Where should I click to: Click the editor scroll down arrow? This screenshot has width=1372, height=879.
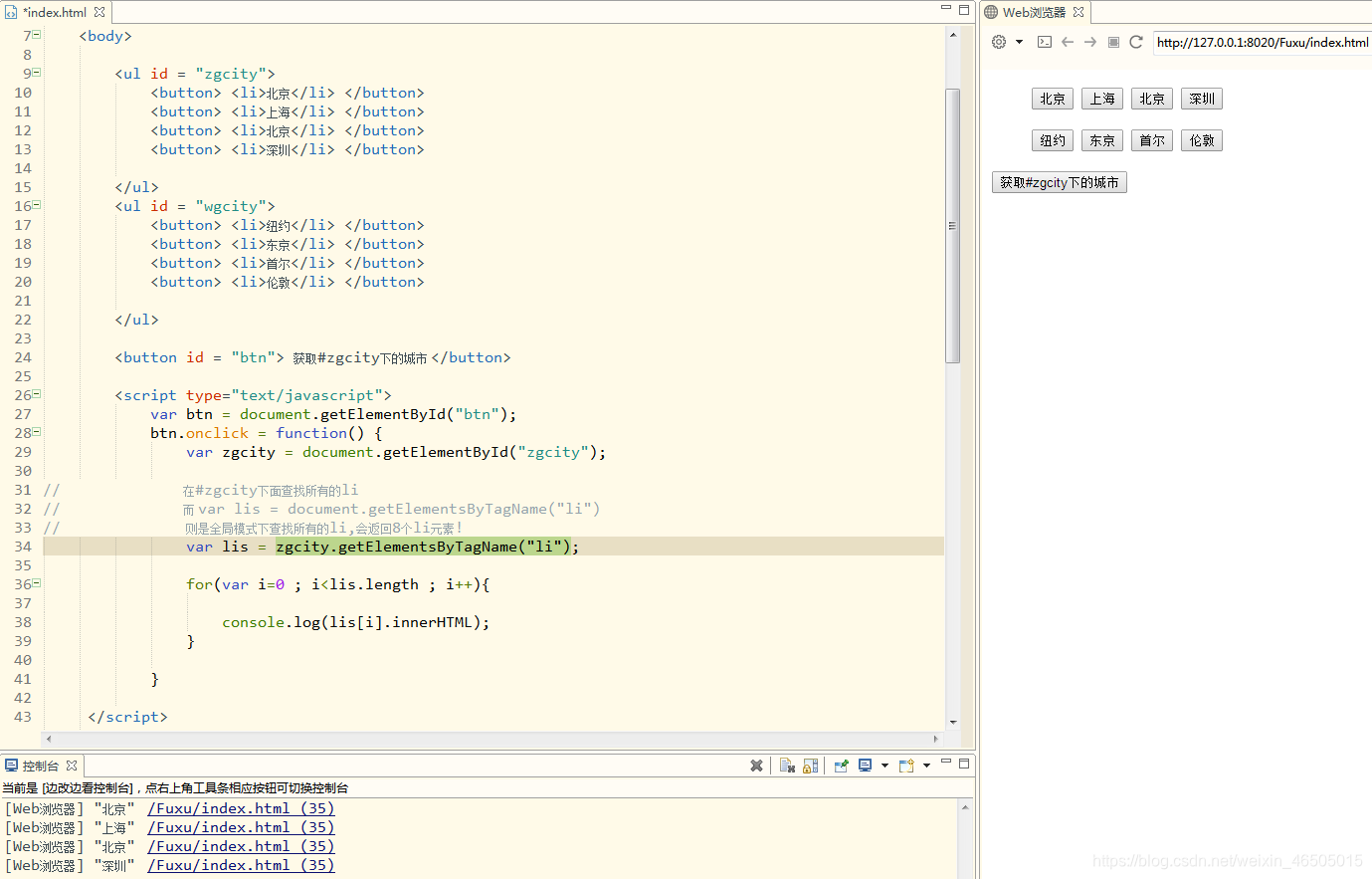pos(952,722)
